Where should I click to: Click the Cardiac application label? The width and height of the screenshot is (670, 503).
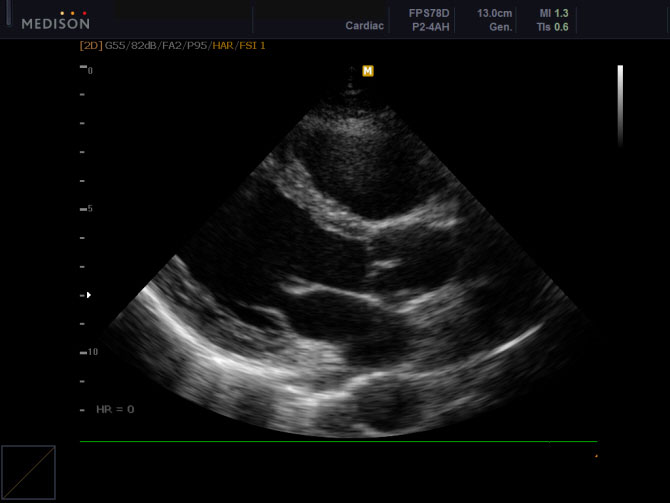coord(364,26)
